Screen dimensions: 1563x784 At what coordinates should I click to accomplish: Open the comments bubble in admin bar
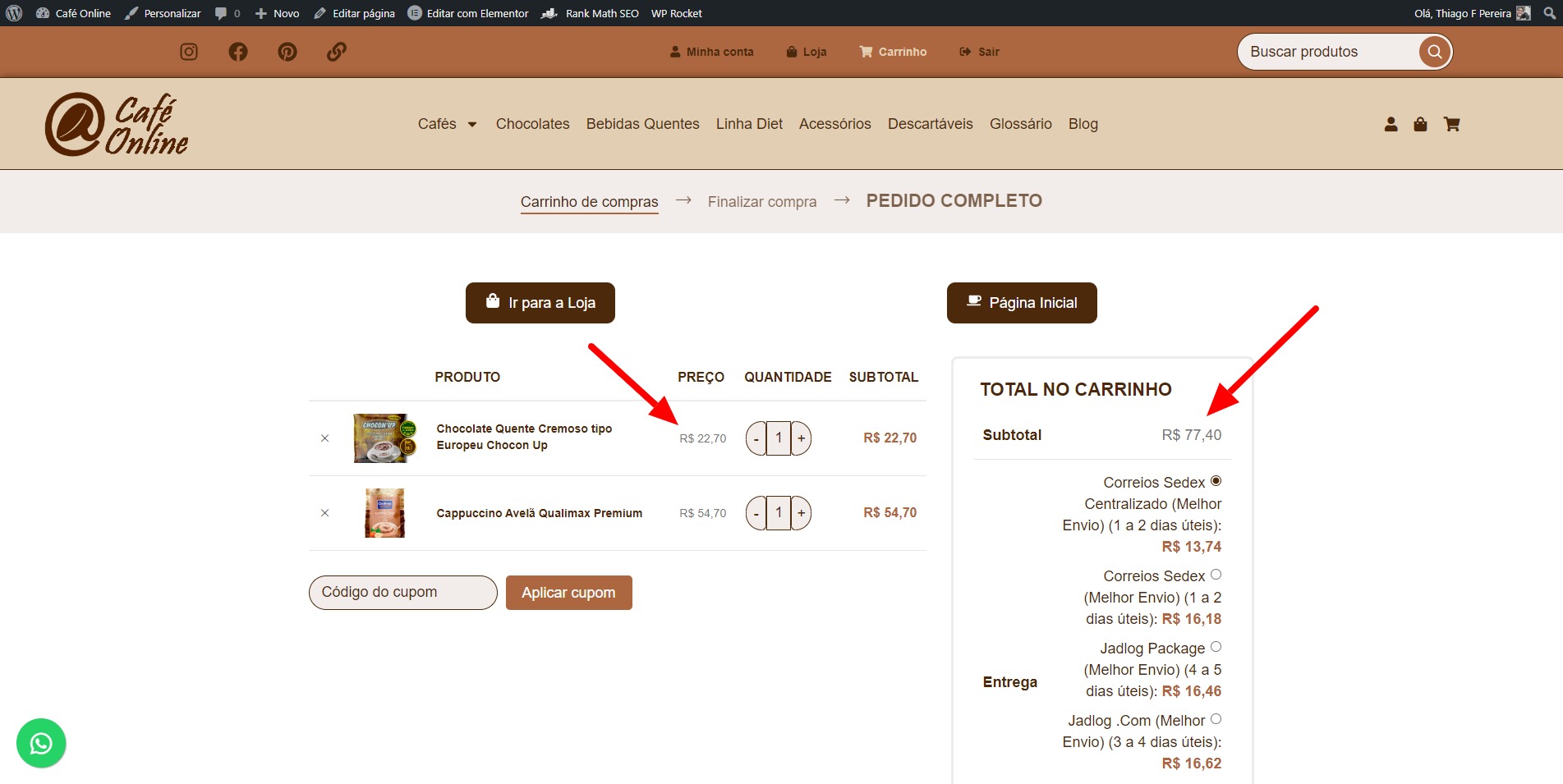coord(228,13)
